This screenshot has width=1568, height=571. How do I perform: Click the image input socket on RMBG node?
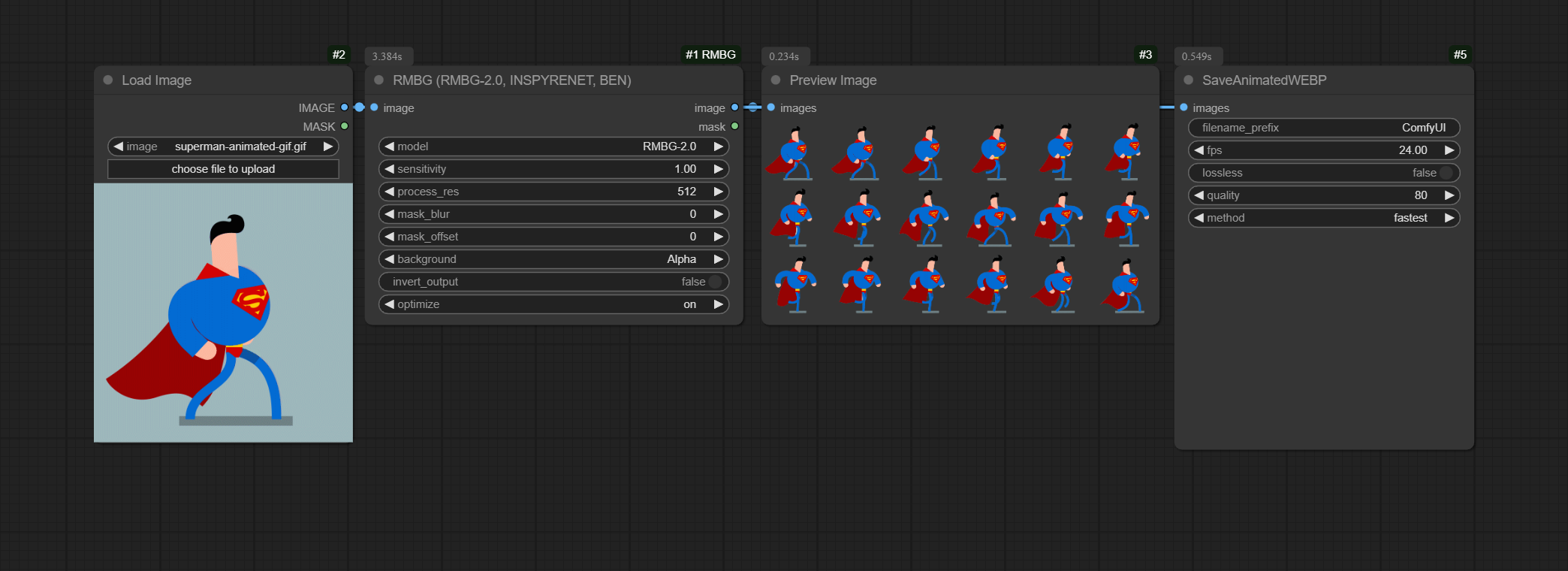point(374,107)
